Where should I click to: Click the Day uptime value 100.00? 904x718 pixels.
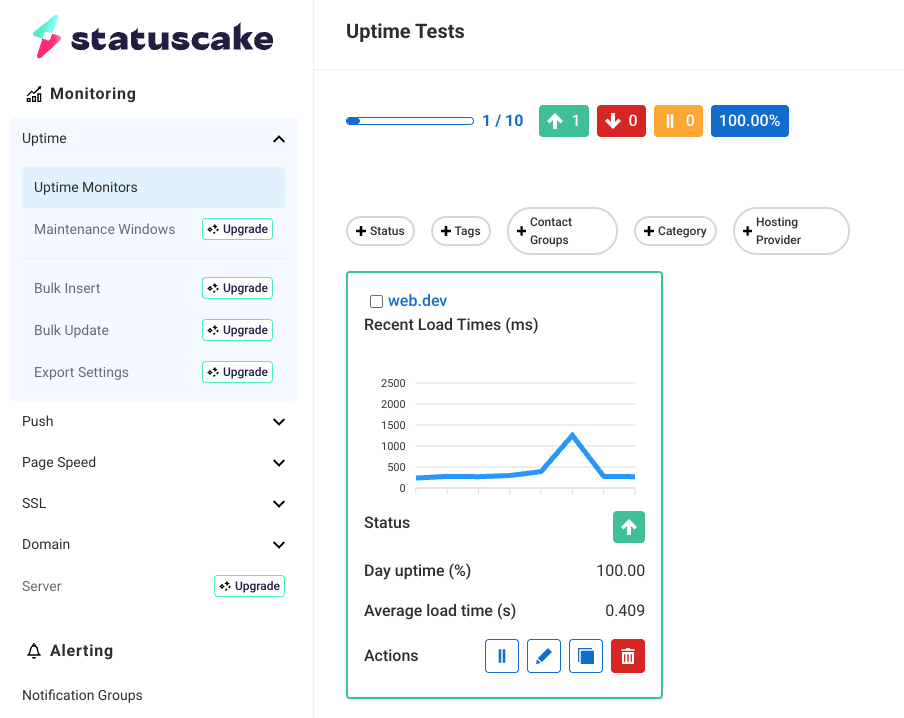point(620,570)
